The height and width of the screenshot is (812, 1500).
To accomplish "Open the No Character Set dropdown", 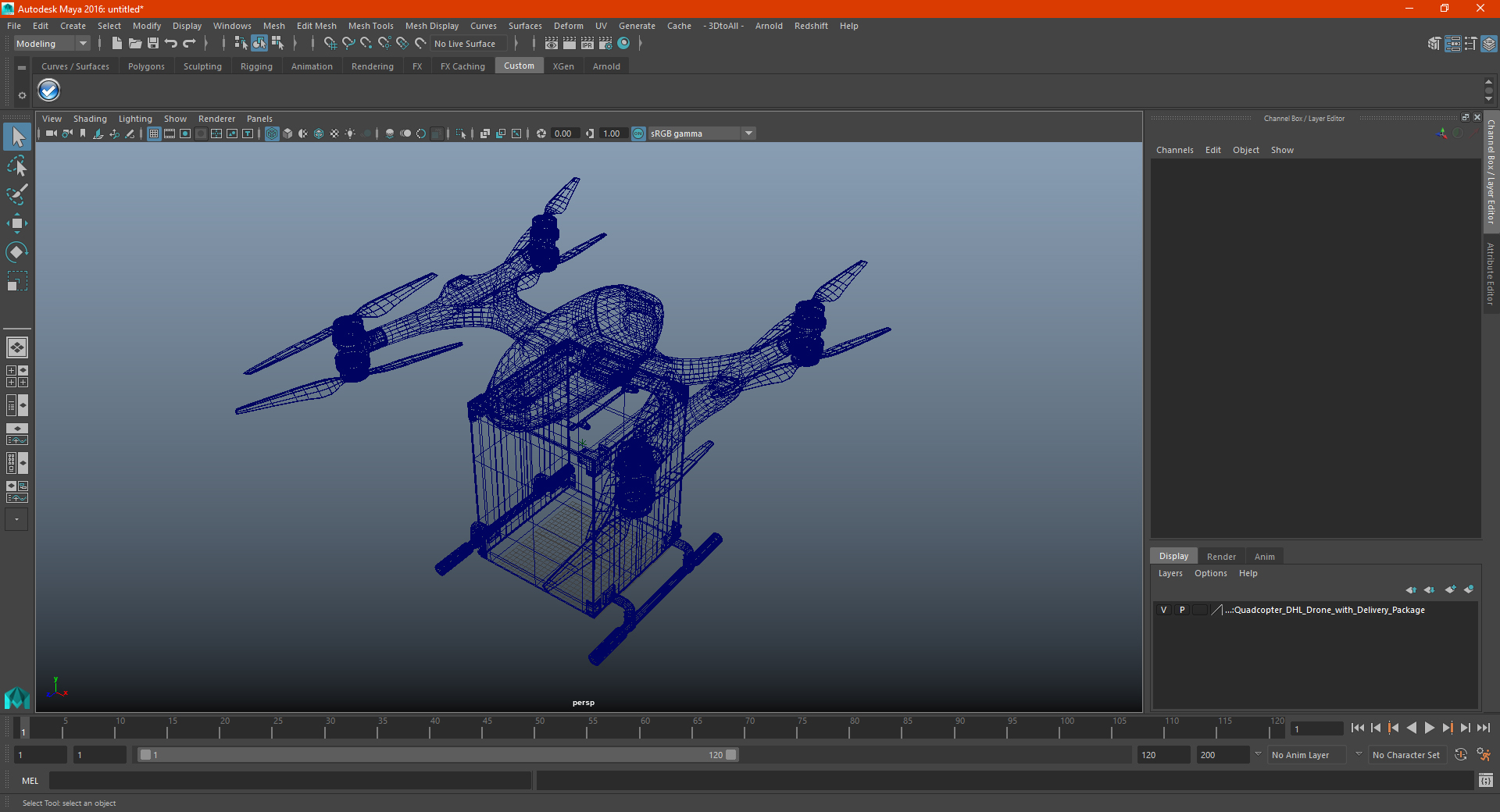I will (x=1406, y=755).
